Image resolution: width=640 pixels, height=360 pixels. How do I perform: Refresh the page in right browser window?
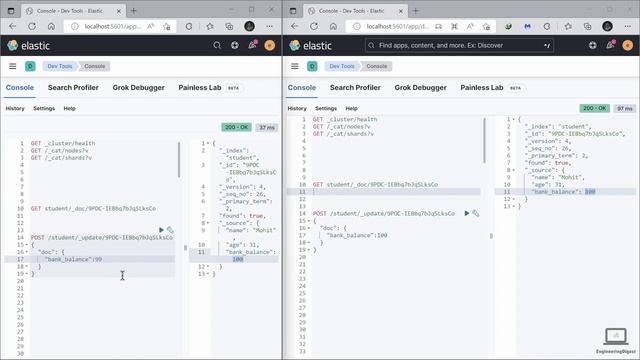pos(314,26)
